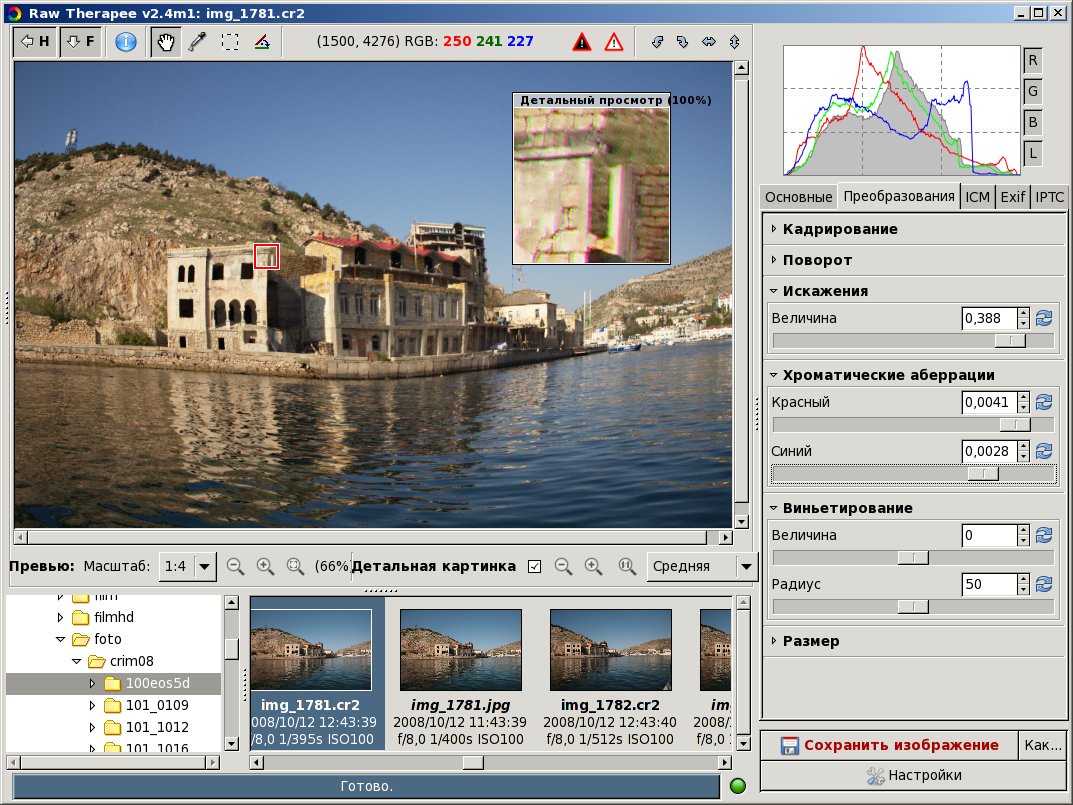Zoom out the preview image
1073x805 pixels.
(x=235, y=566)
